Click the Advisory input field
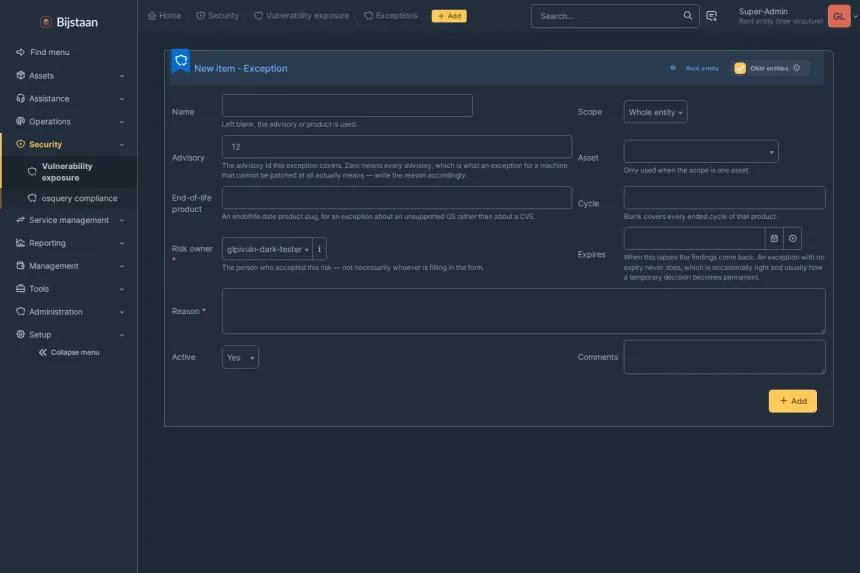Viewport: 860px width, 573px height. click(x=397, y=147)
